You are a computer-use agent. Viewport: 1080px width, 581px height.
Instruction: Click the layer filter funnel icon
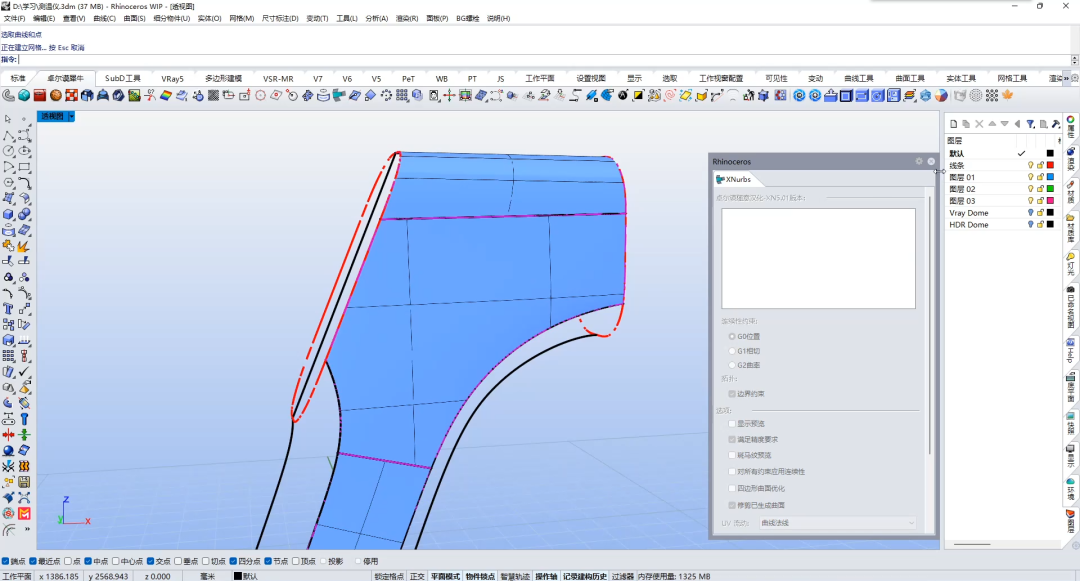(x=1030, y=124)
